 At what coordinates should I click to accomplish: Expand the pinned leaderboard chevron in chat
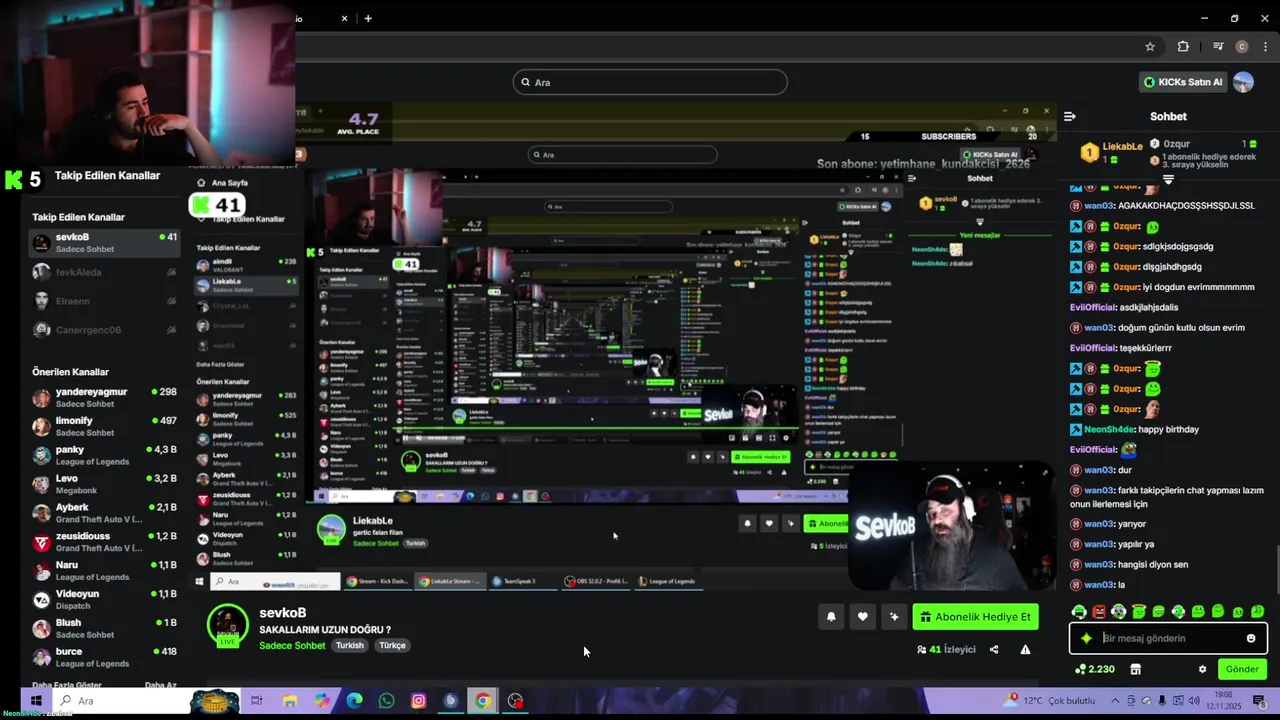coord(1167,179)
